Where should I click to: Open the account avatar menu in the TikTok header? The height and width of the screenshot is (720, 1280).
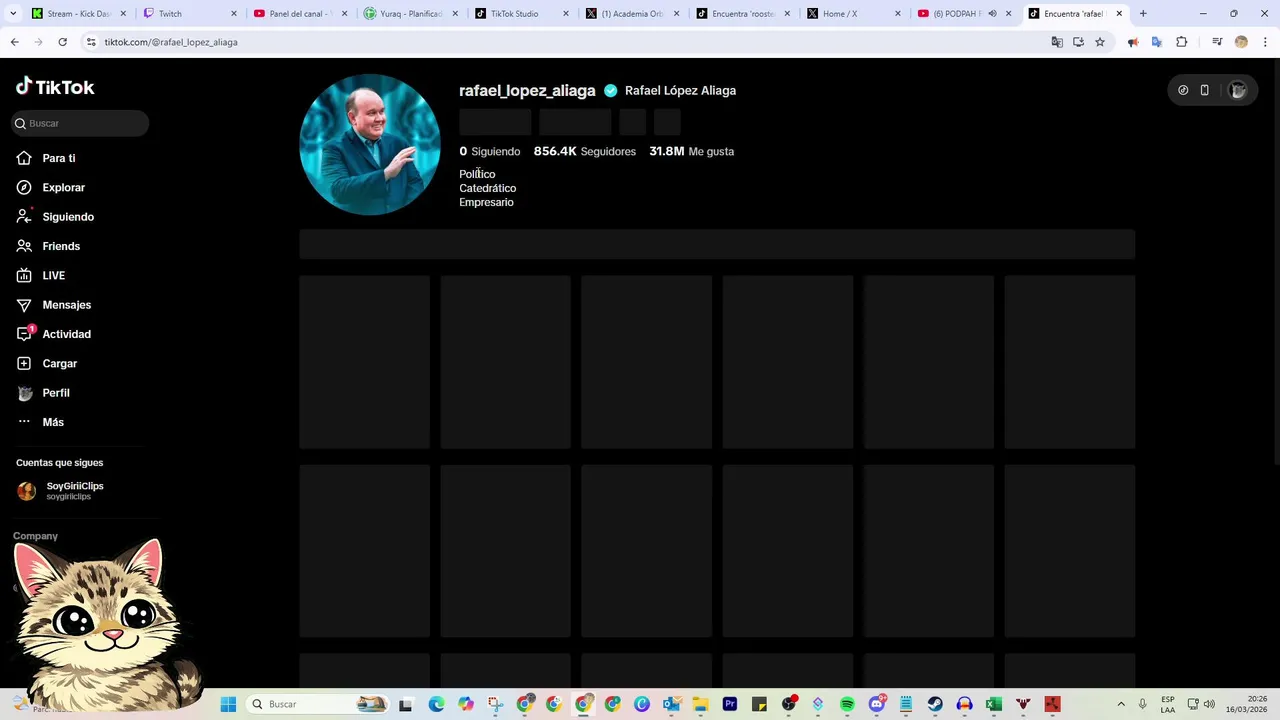1238,90
